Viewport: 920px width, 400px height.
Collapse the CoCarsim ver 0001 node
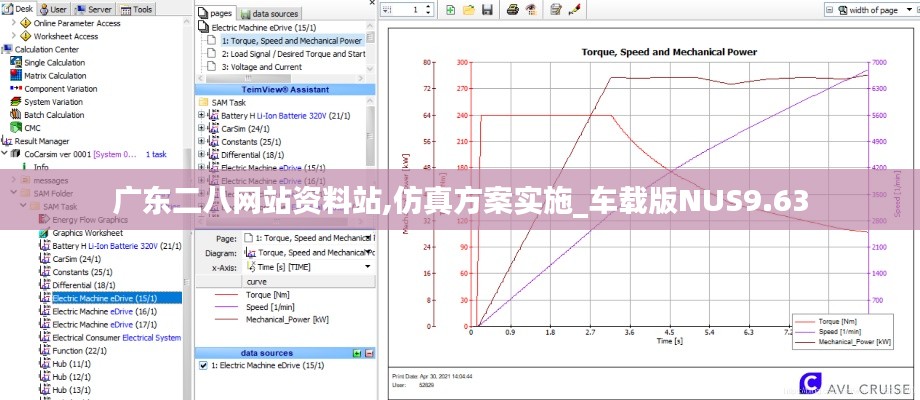point(5,154)
